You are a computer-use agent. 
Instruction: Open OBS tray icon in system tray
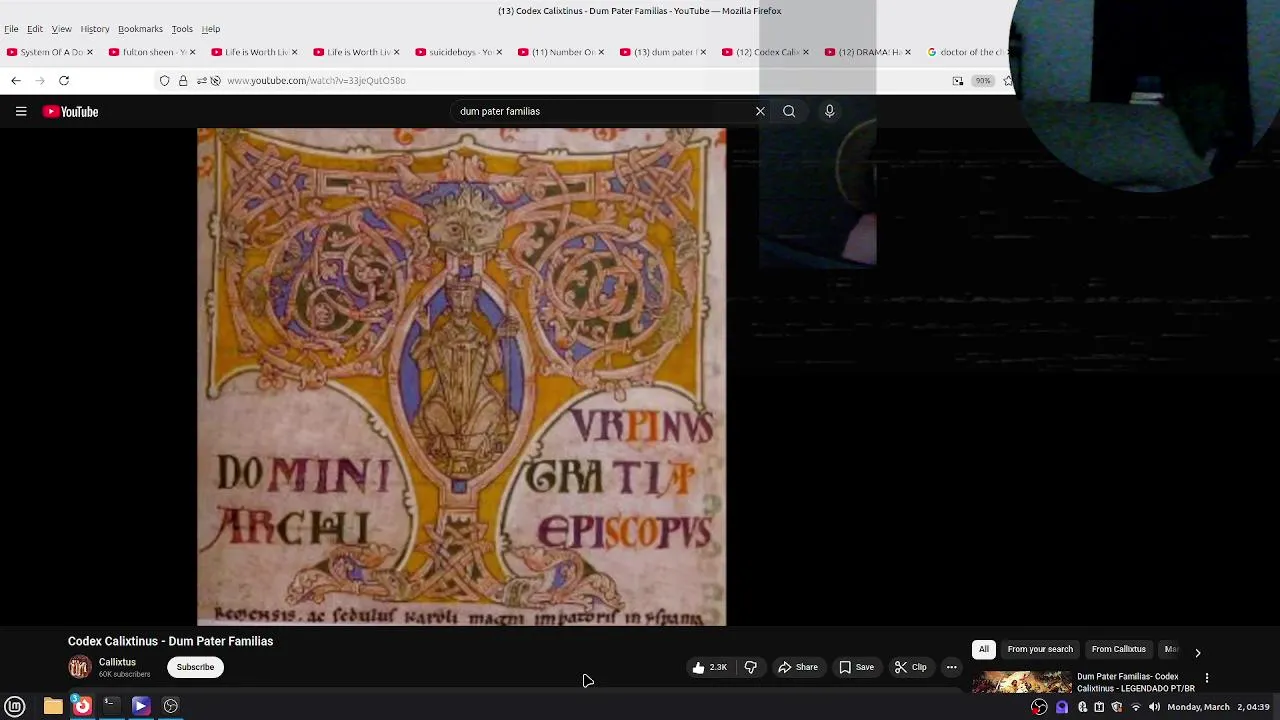1040,707
